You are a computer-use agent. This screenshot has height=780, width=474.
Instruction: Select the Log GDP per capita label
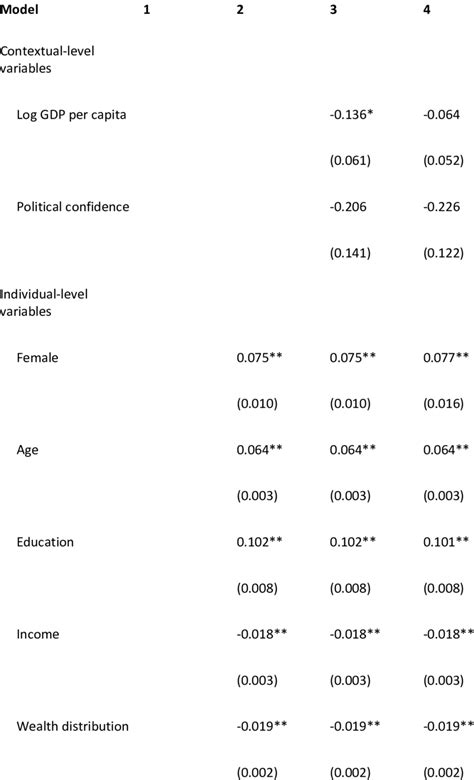[x=71, y=115]
